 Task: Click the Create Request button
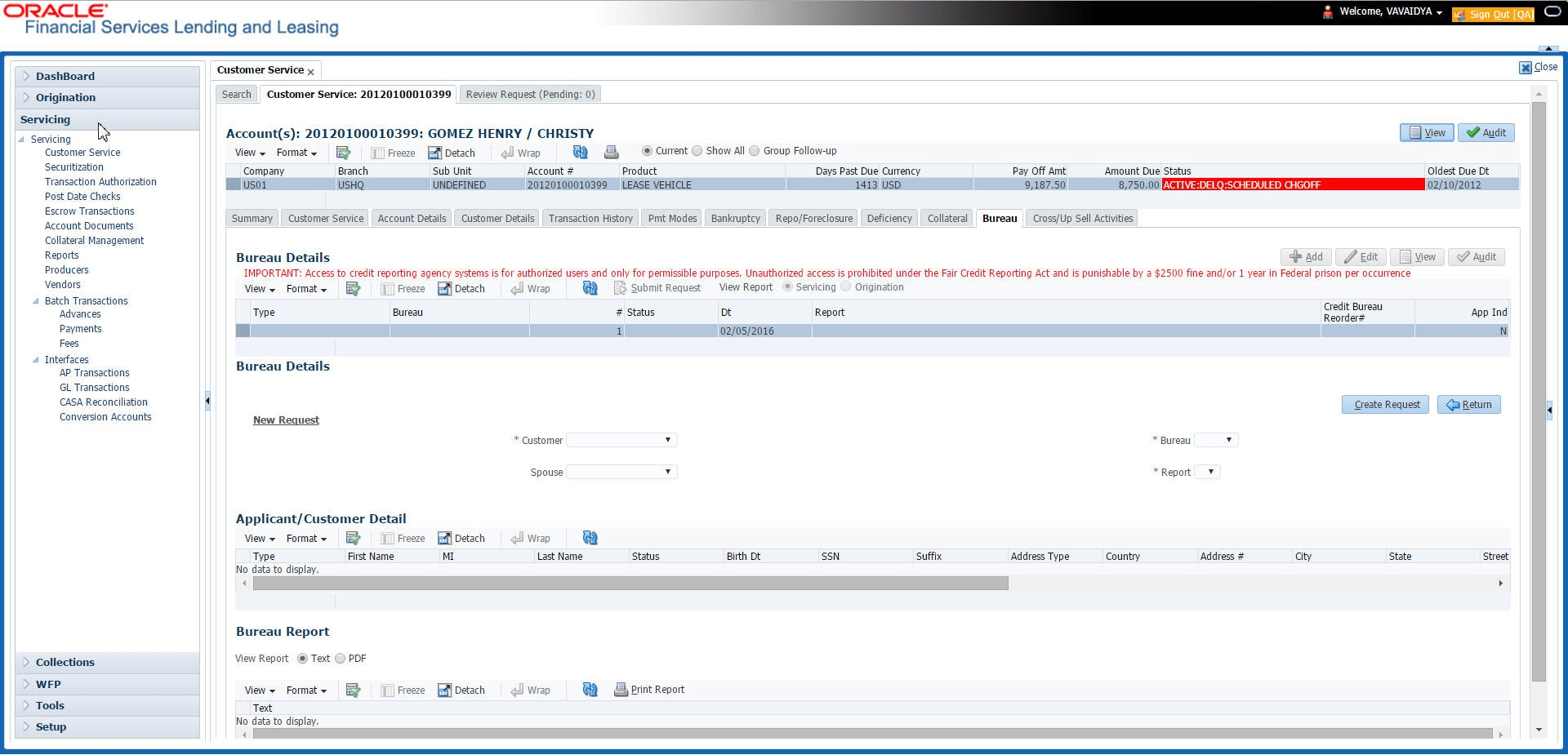click(1387, 405)
